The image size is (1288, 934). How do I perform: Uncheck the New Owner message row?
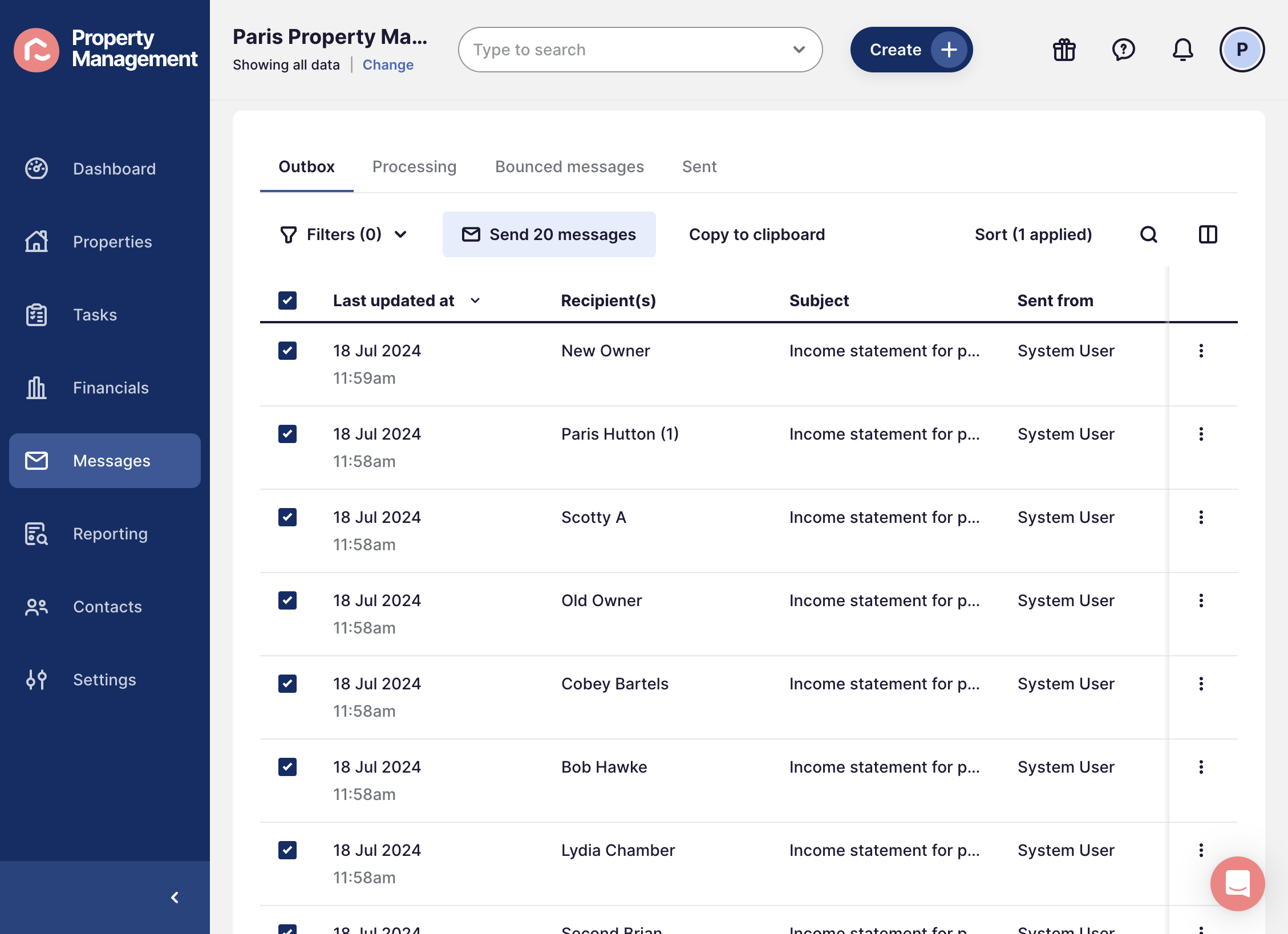coord(287,351)
